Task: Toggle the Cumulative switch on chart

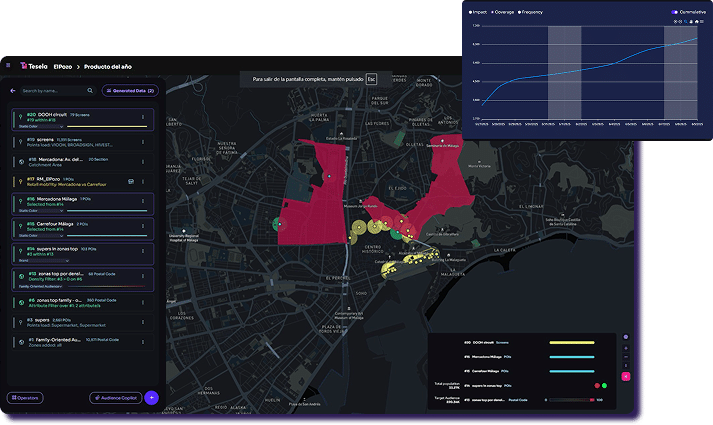Action: pyautogui.click(x=675, y=12)
